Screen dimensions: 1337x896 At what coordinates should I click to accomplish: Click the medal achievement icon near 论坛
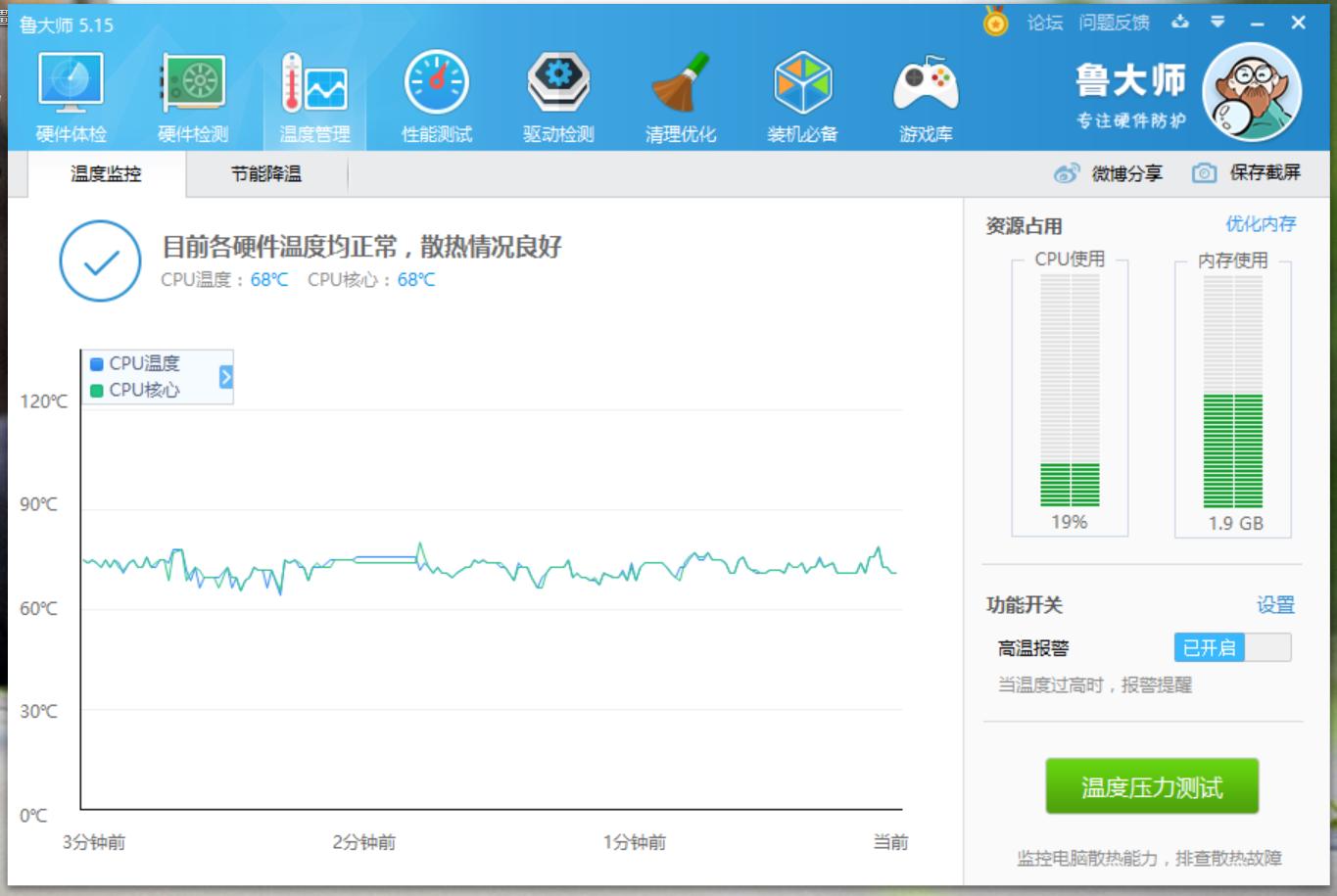point(995,22)
